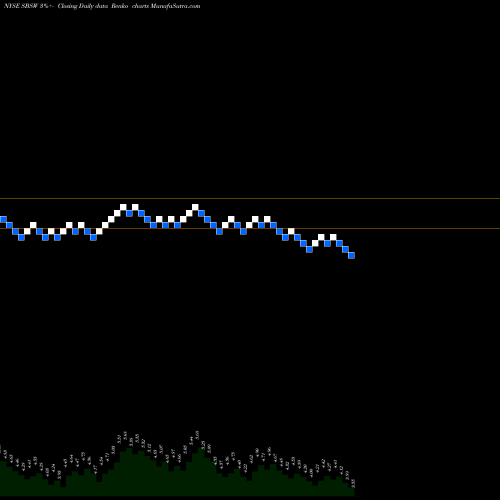Click the "charts MunafaSutra.com" text in header
This screenshot has height=500, width=500.
tap(166, 6)
